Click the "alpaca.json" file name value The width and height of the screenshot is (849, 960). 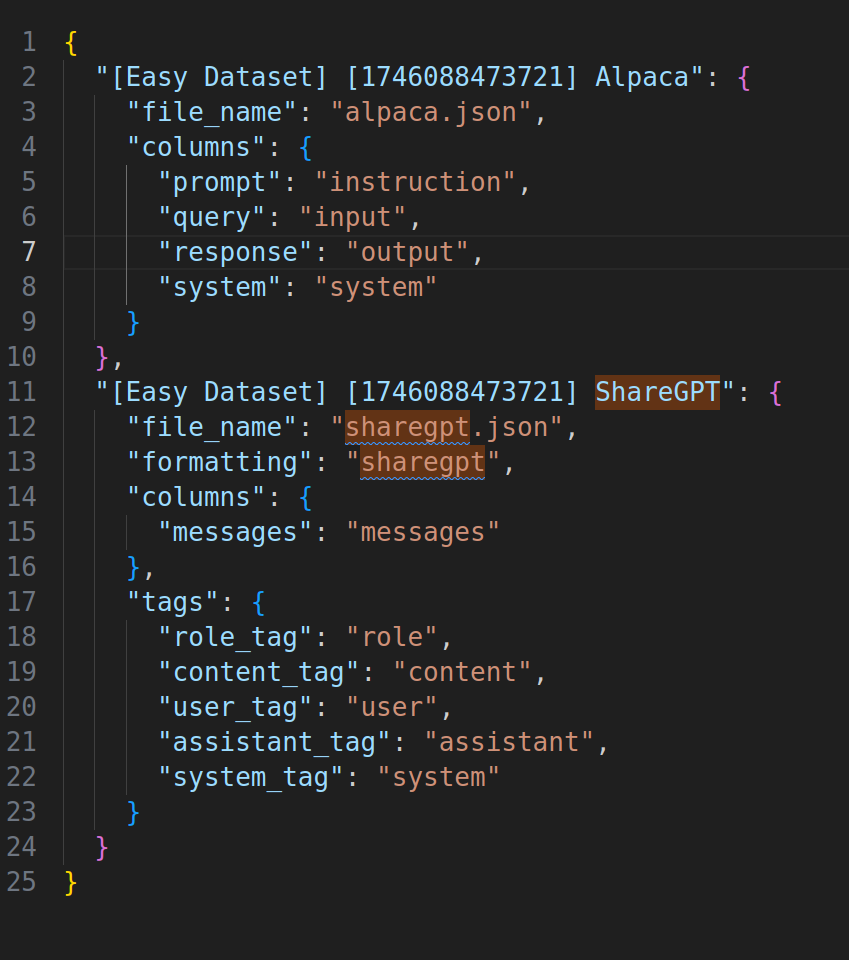point(431,113)
